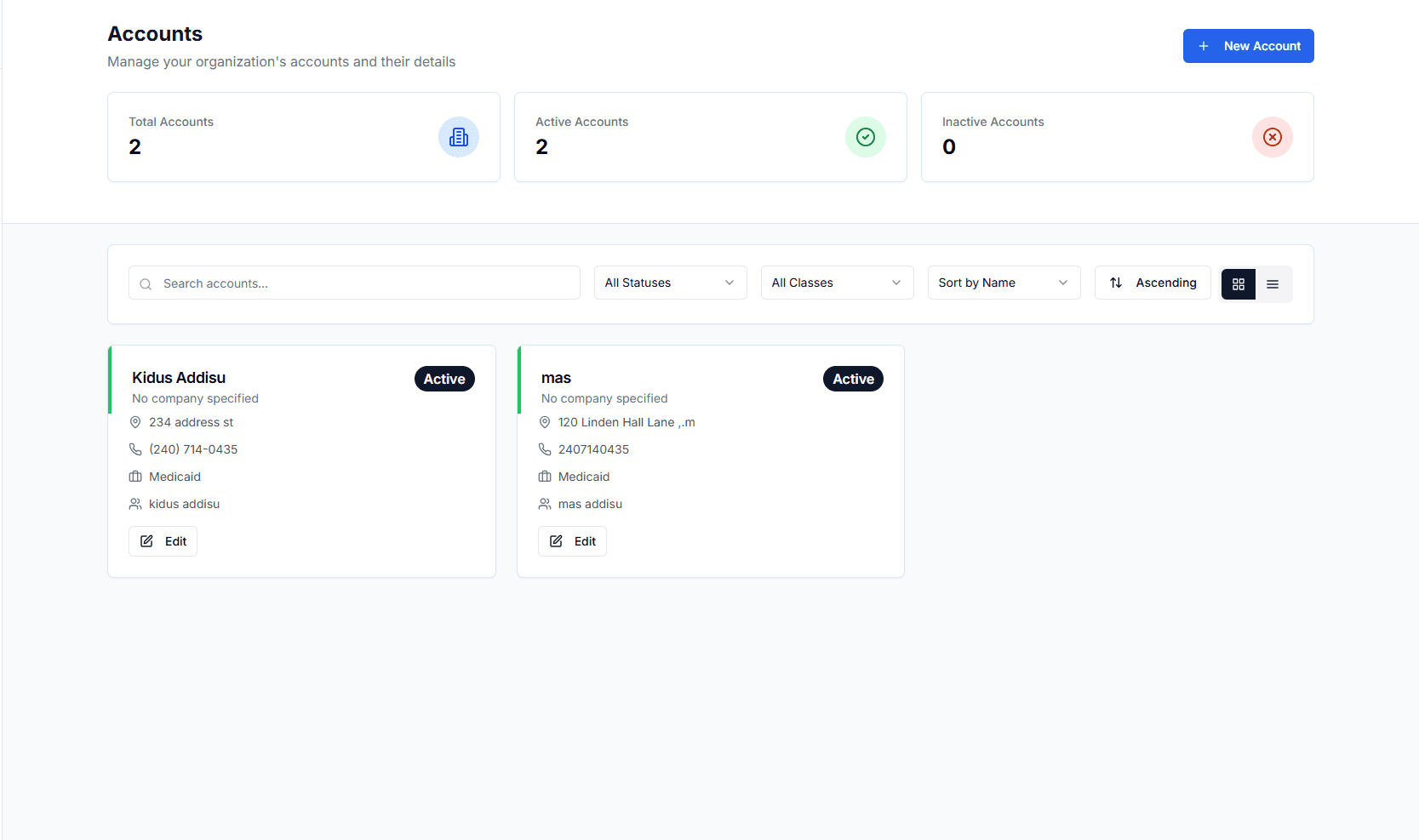Switch to grid view layout
The image size is (1419, 840).
click(1238, 284)
